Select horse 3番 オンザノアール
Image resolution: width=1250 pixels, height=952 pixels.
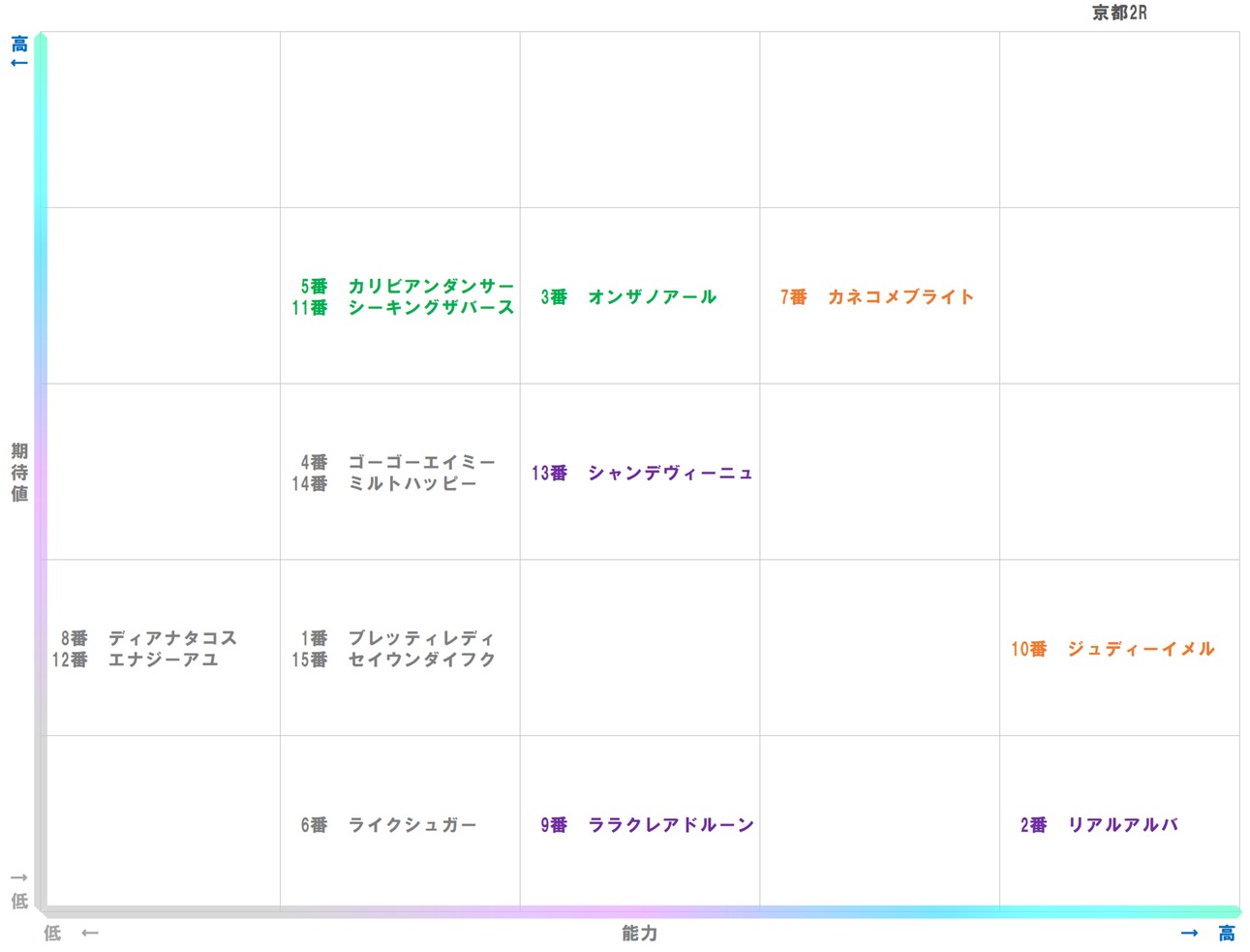click(x=629, y=297)
